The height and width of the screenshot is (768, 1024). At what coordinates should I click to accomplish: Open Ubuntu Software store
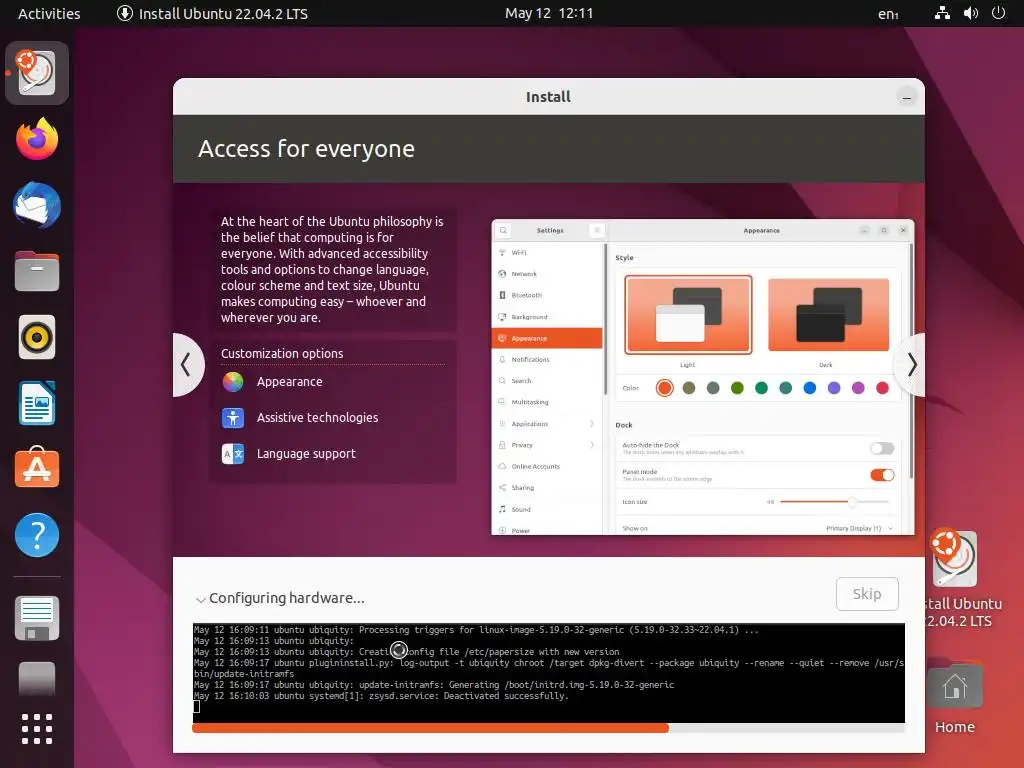click(x=37, y=468)
